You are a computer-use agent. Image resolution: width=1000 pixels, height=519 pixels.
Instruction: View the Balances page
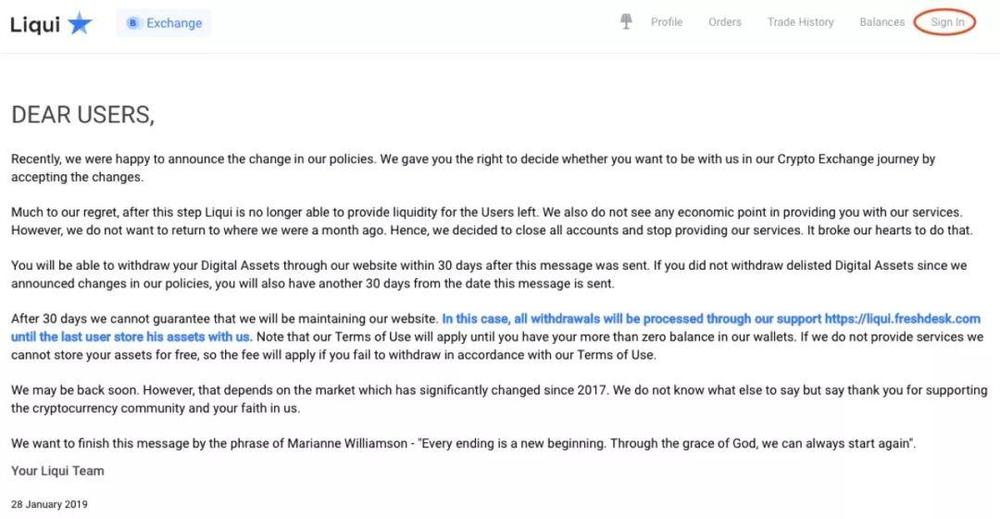point(882,22)
